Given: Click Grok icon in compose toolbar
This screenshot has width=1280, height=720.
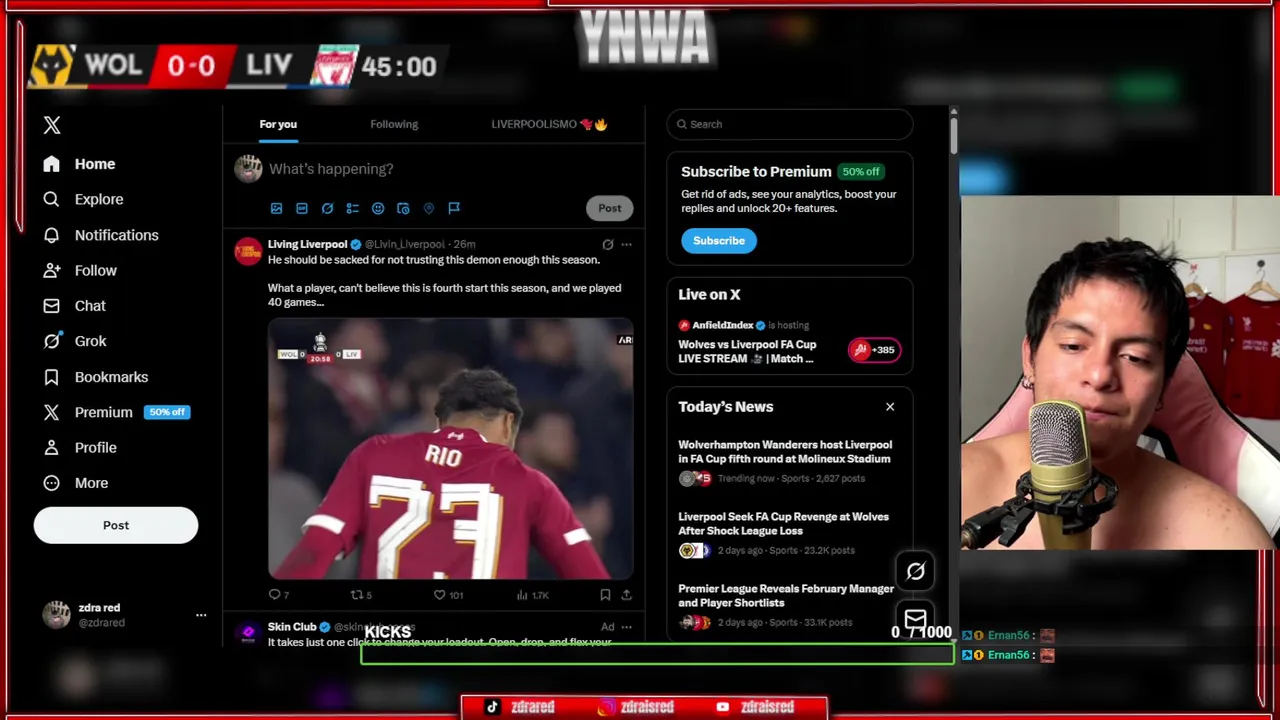Looking at the screenshot, I should pyautogui.click(x=327, y=208).
